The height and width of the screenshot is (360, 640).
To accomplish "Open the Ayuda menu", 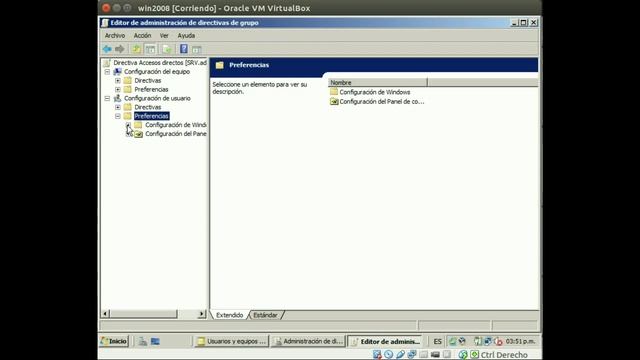I will 186,36.
